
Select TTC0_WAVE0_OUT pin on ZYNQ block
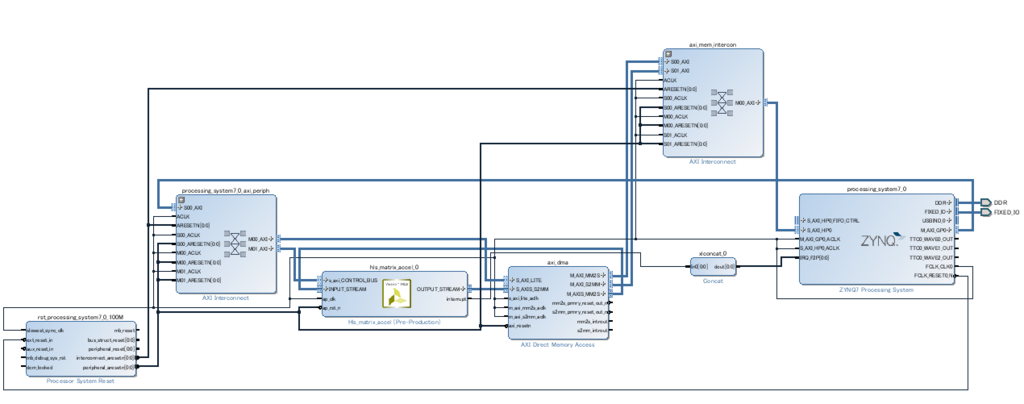coord(932,239)
